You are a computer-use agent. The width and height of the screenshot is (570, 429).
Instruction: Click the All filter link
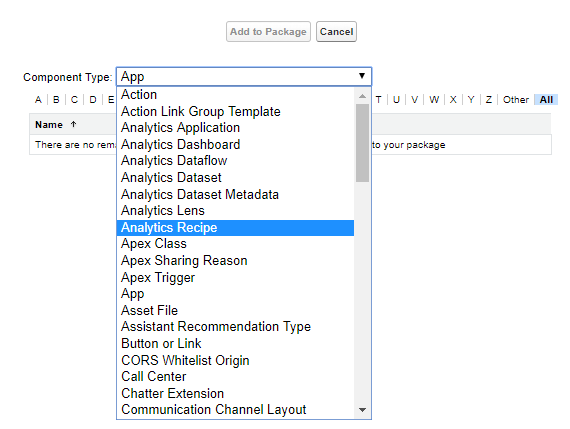[x=546, y=100]
